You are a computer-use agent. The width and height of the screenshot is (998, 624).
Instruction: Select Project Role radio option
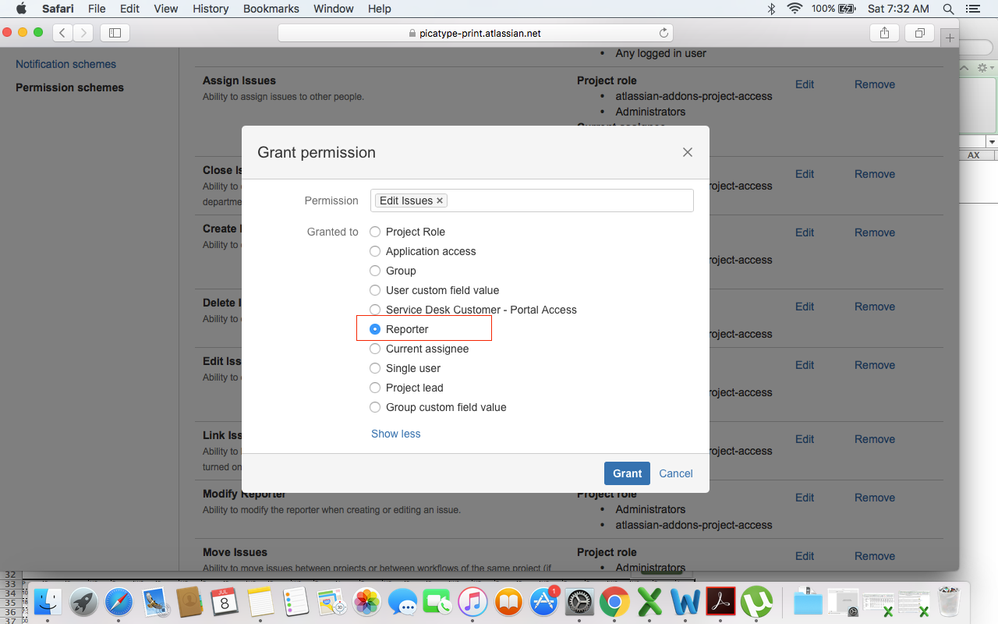[375, 232]
